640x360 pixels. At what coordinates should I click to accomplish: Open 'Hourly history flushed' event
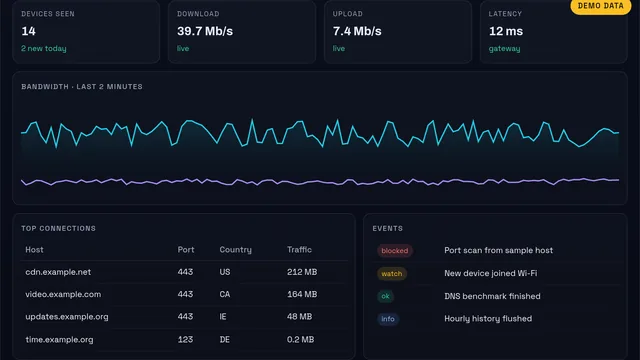[x=488, y=318]
